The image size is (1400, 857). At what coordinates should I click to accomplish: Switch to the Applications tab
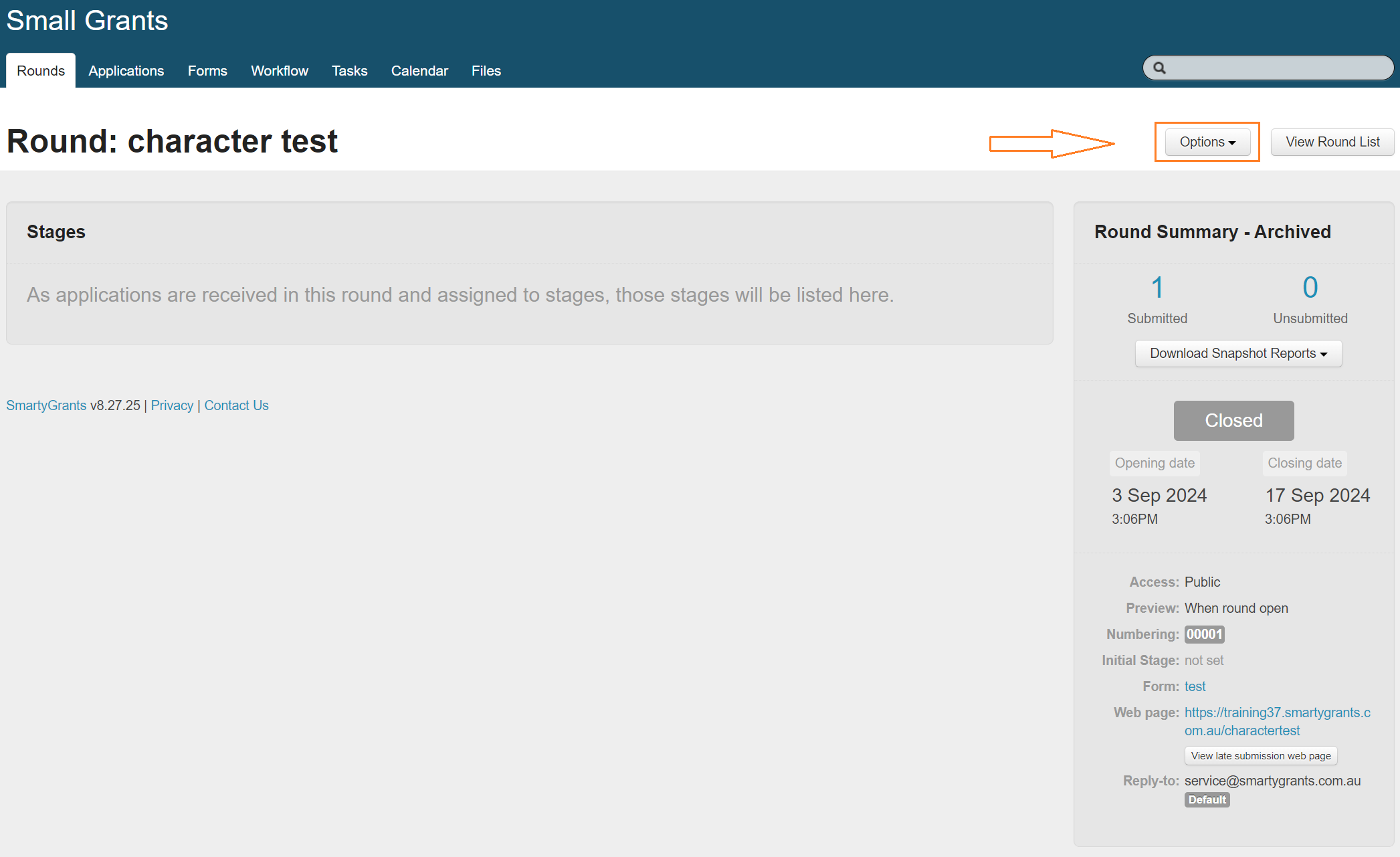pos(126,71)
